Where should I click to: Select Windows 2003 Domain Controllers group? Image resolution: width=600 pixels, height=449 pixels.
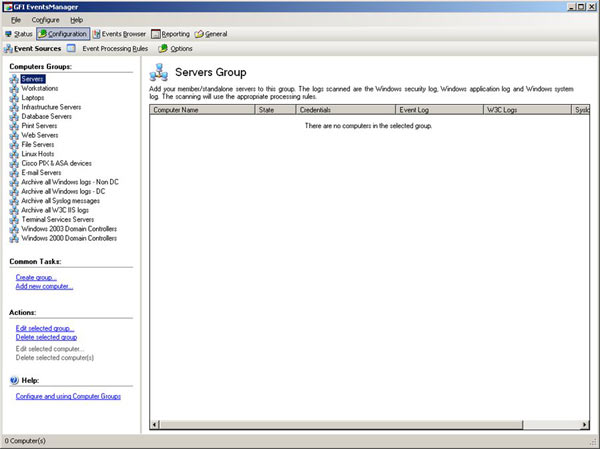[69, 229]
